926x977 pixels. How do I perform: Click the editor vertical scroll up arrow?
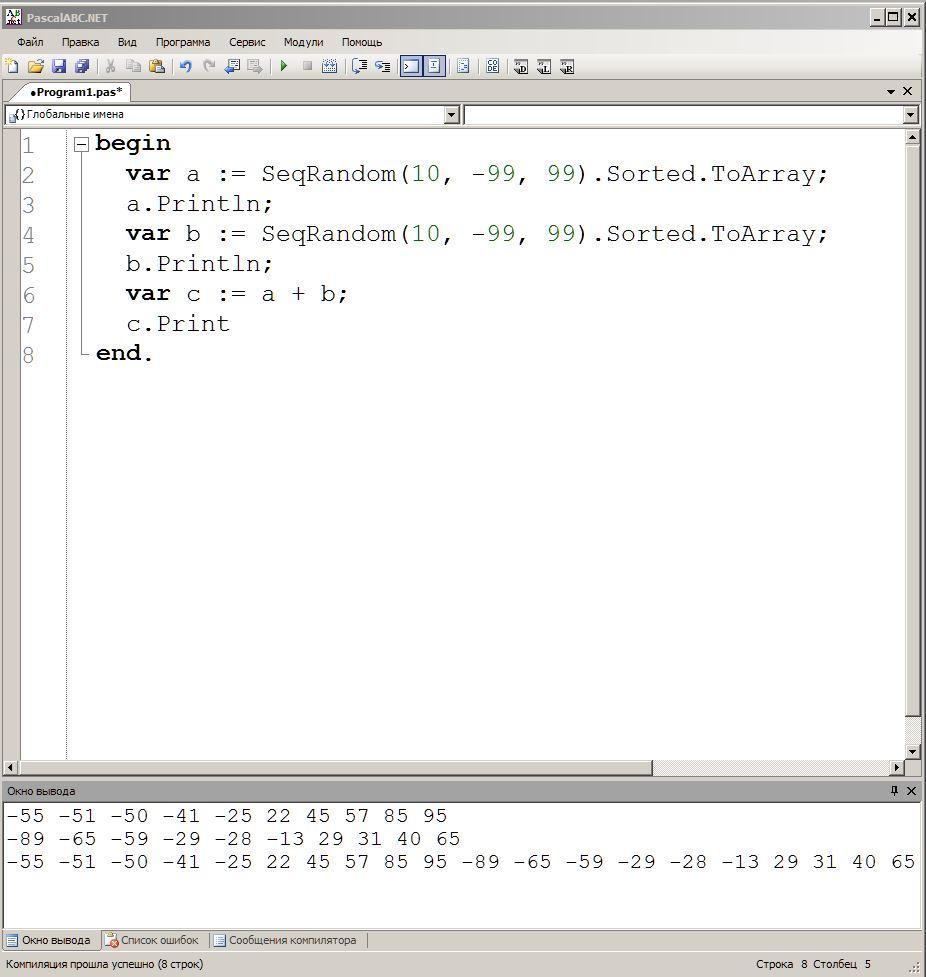(912, 137)
